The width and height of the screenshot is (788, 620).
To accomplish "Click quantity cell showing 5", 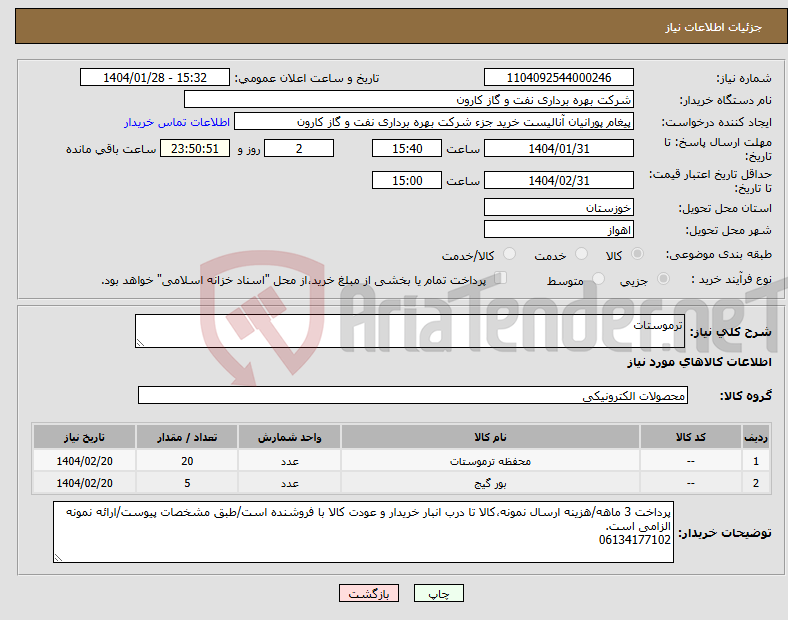I will coord(187,483).
